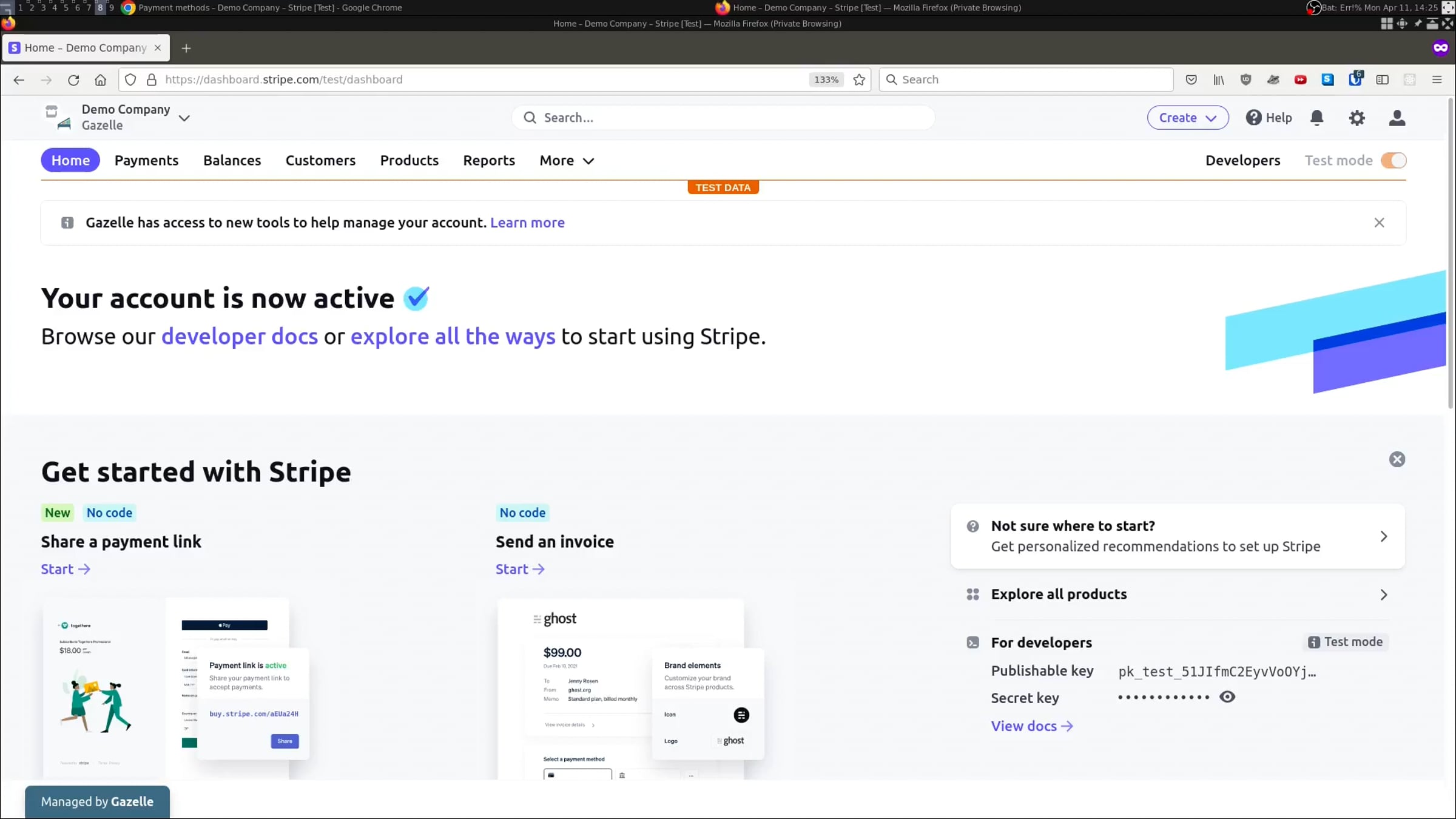The width and height of the screenshot is (1456, 819).
Task: Click the private browsing mask icon
Action: pos(1440,48)
